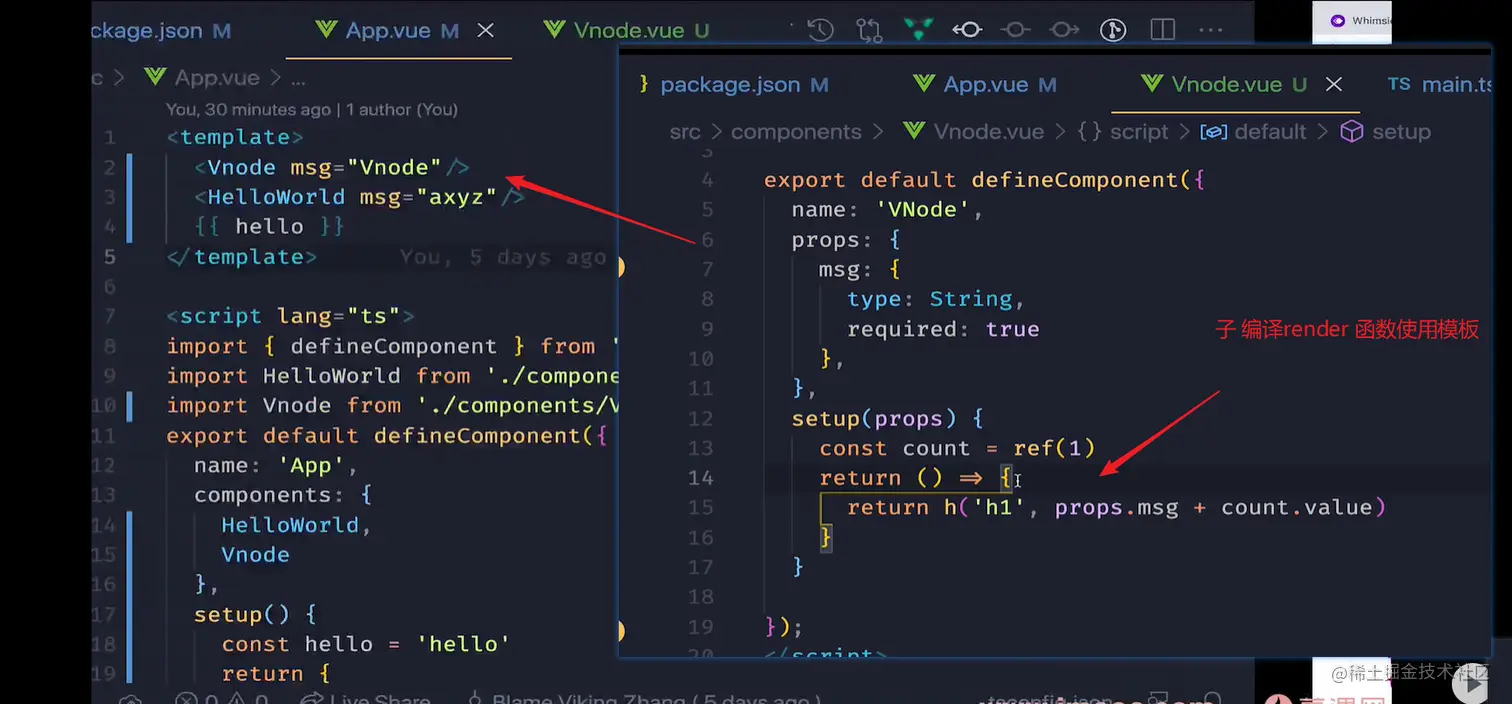This screenshot has width=1512, height=704.
Task: Open the More Actions ellipsis menu
Action: pos(1211,30)
